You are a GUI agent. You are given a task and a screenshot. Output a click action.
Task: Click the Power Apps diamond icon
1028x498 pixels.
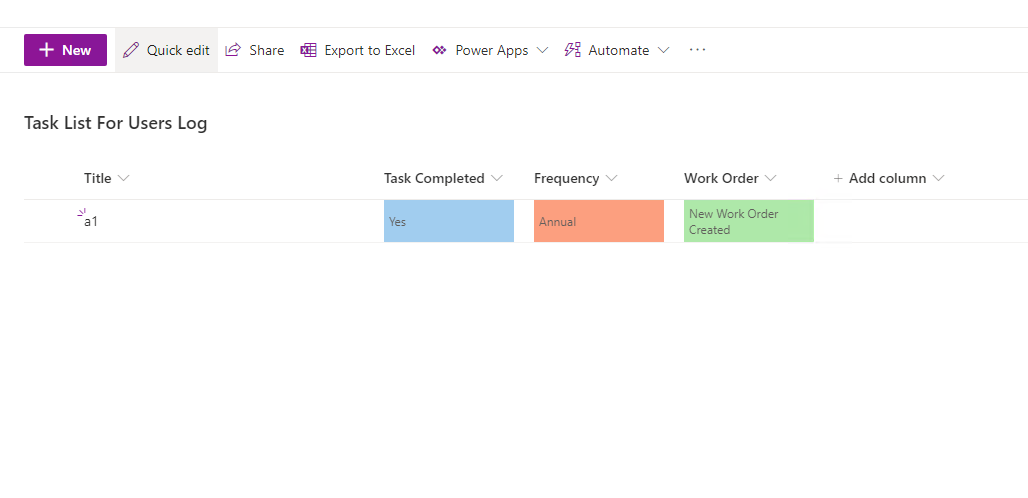click(439, 50)
